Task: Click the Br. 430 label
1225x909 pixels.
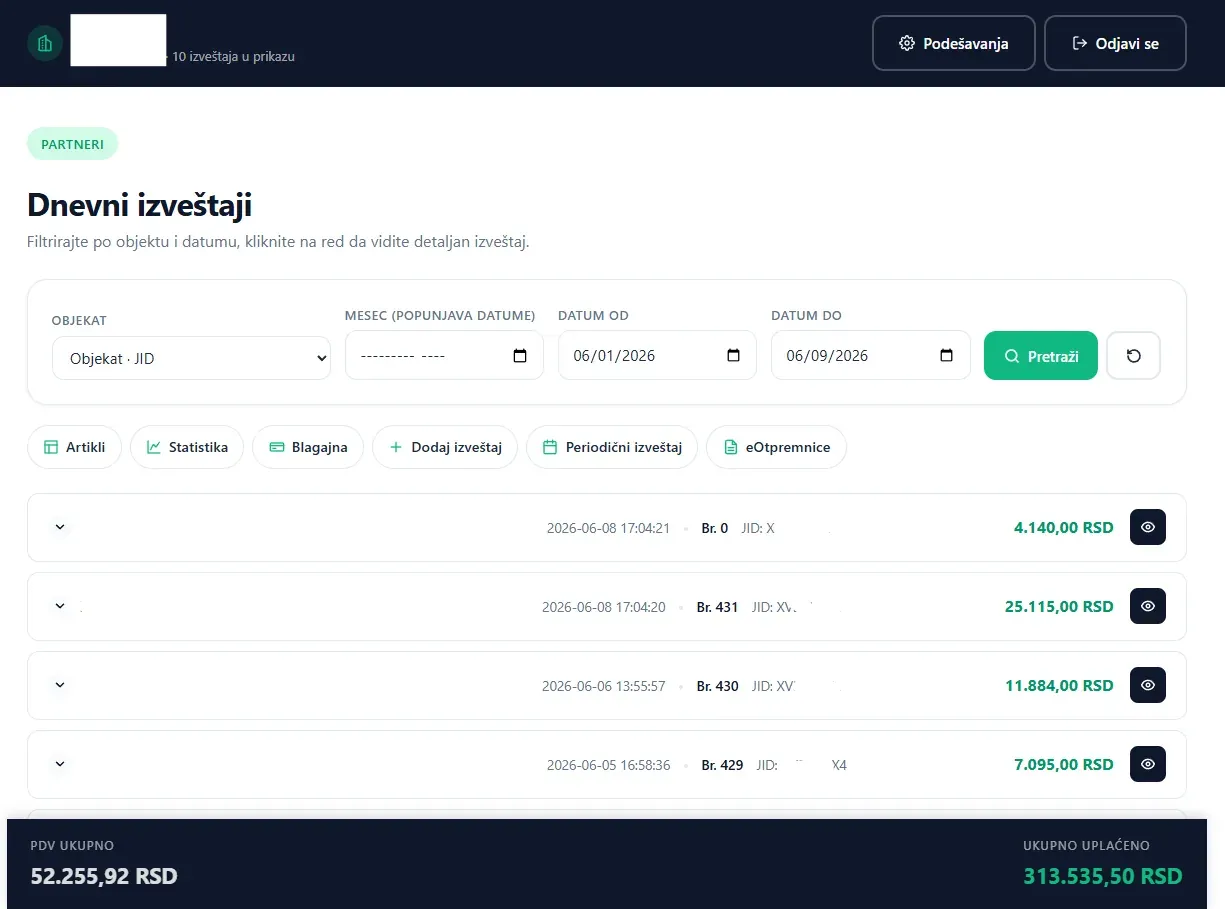Action: point(717,686)
